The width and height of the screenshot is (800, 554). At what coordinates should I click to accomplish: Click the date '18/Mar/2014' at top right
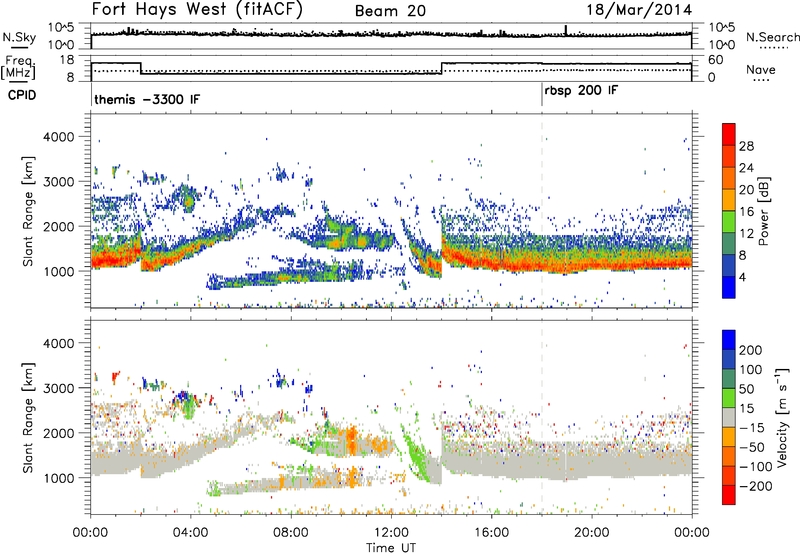click(x=639, y=10)
